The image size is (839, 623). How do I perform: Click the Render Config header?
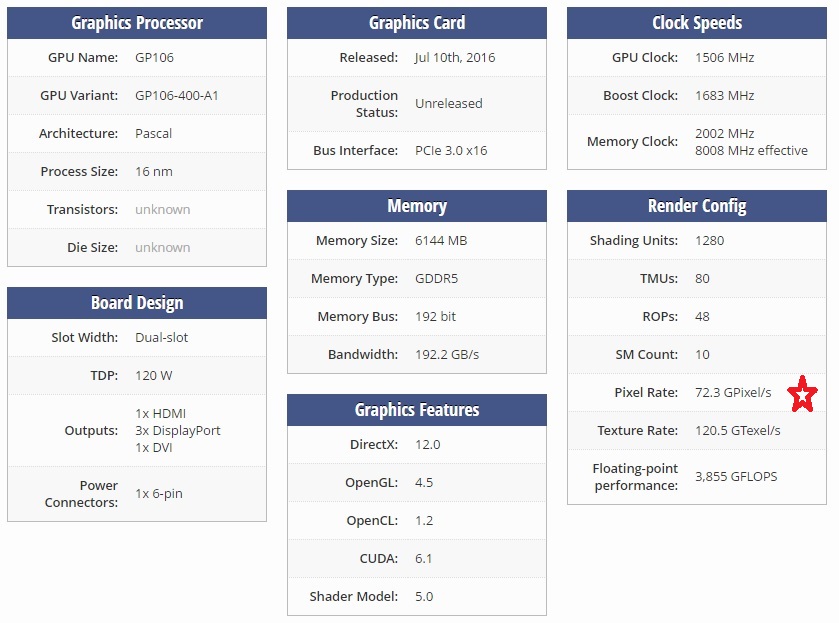(x=697, y=206)
